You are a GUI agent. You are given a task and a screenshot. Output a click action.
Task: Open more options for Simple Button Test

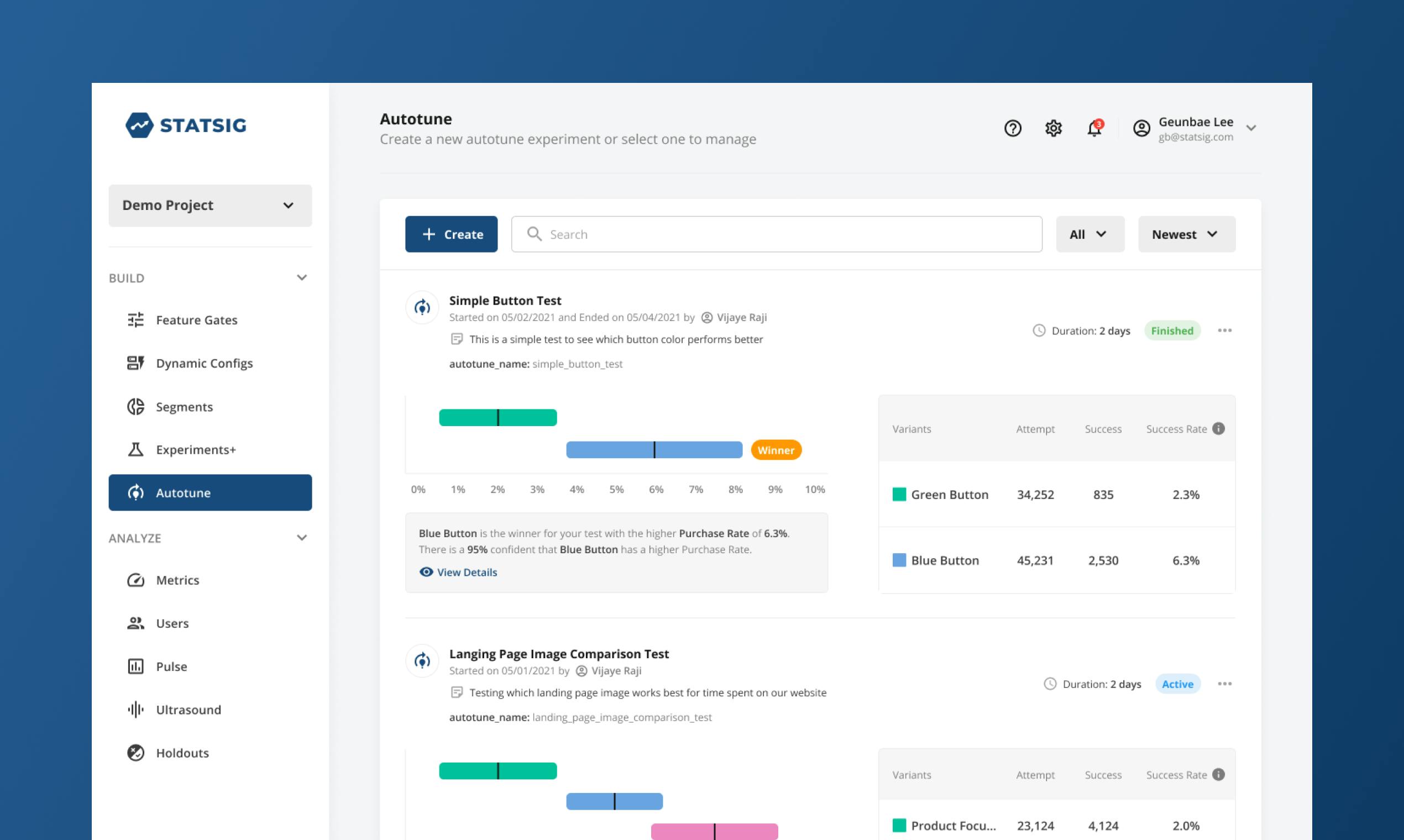pos(1224,330)
